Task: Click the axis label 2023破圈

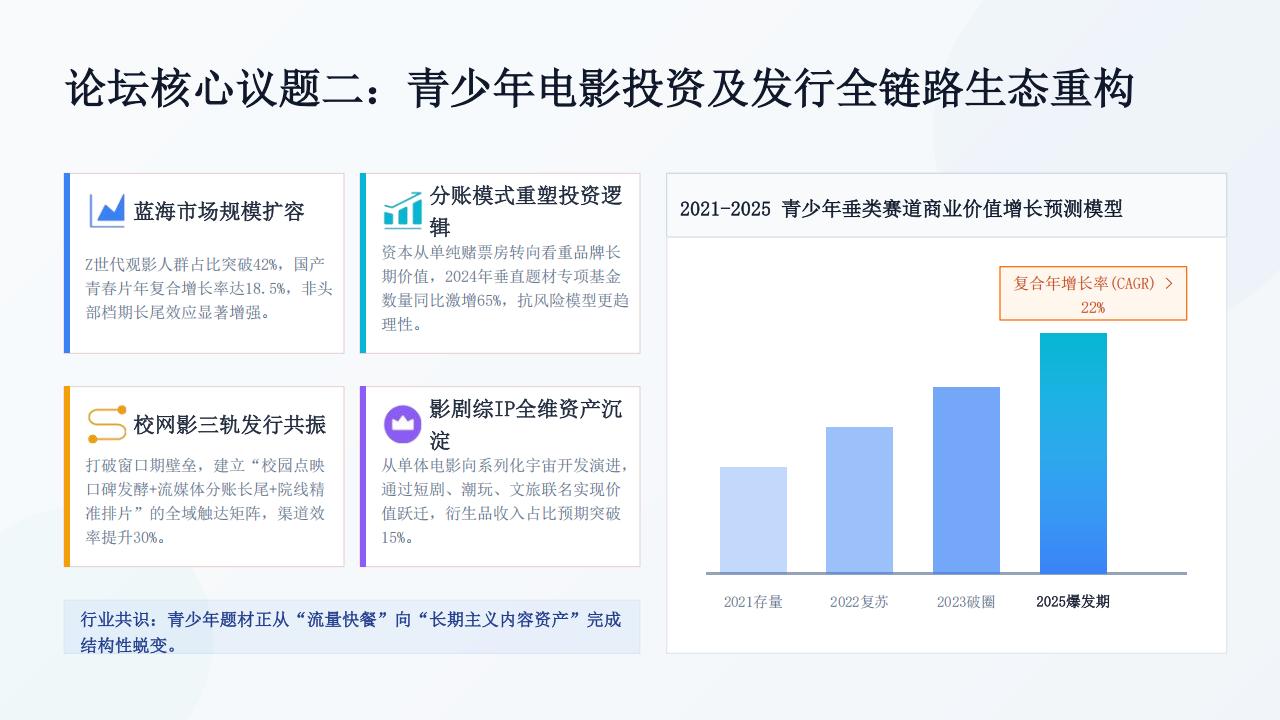Action: (966, 602)
